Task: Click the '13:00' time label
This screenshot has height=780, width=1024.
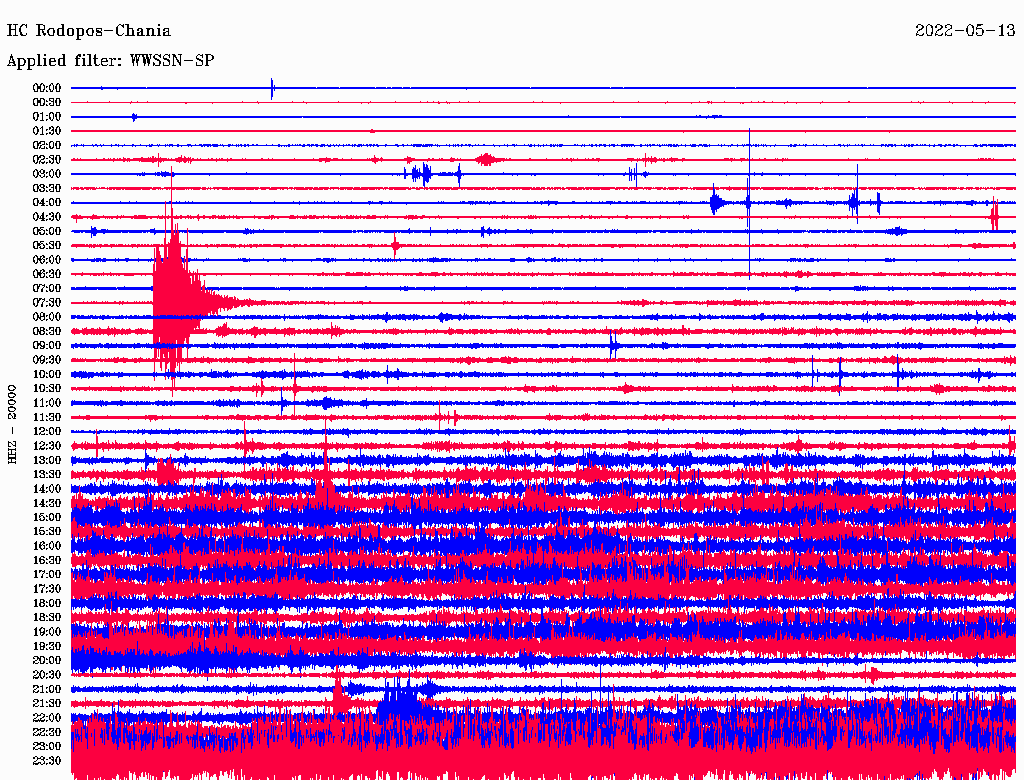Action: point(47,460)
